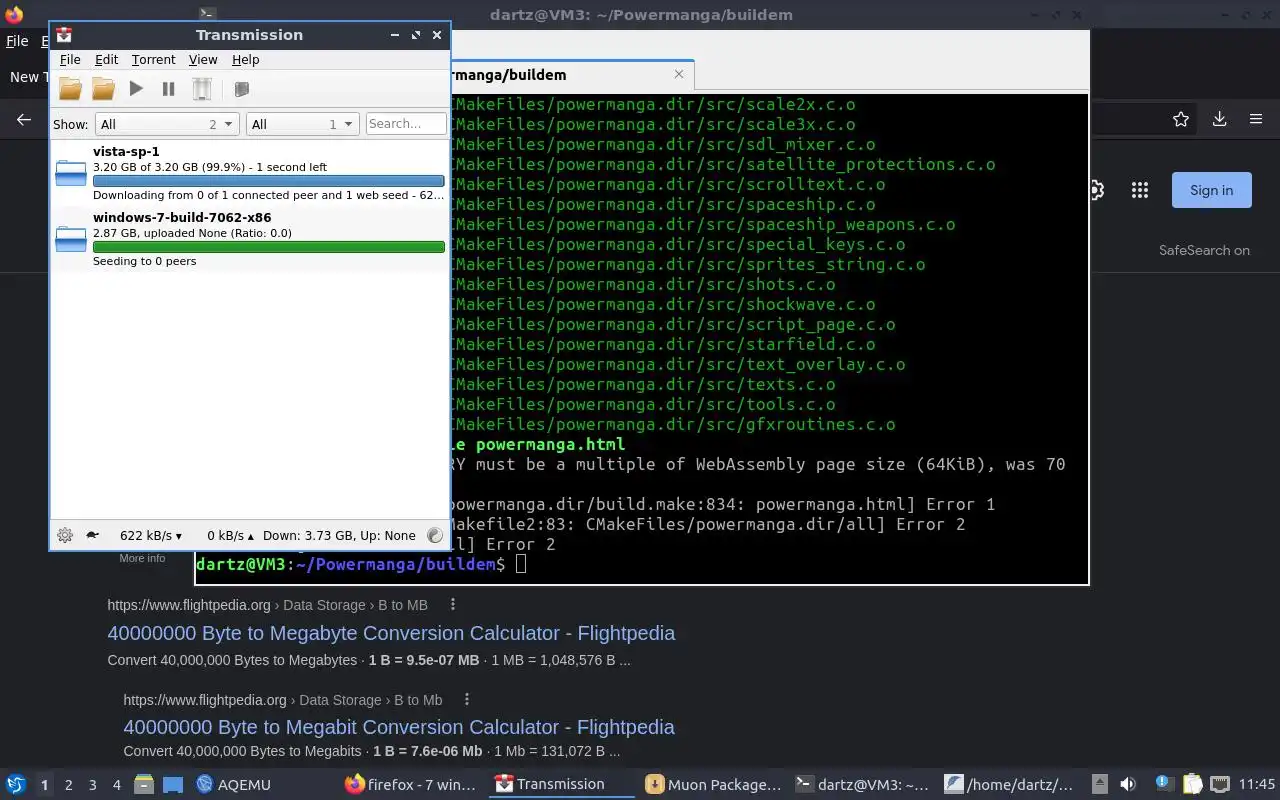
Task: Open three-dot menu beside B to MB result
Action: coord(453,604)
